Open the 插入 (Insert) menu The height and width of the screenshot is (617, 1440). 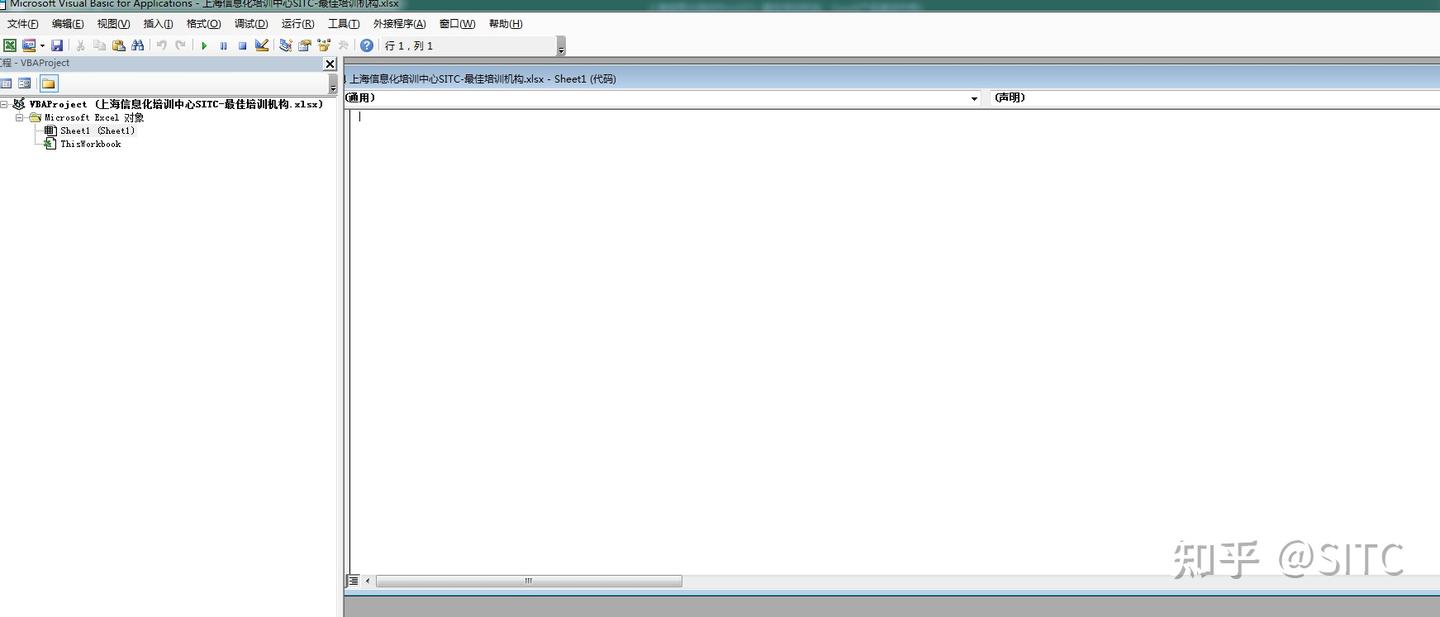point(156,23)
